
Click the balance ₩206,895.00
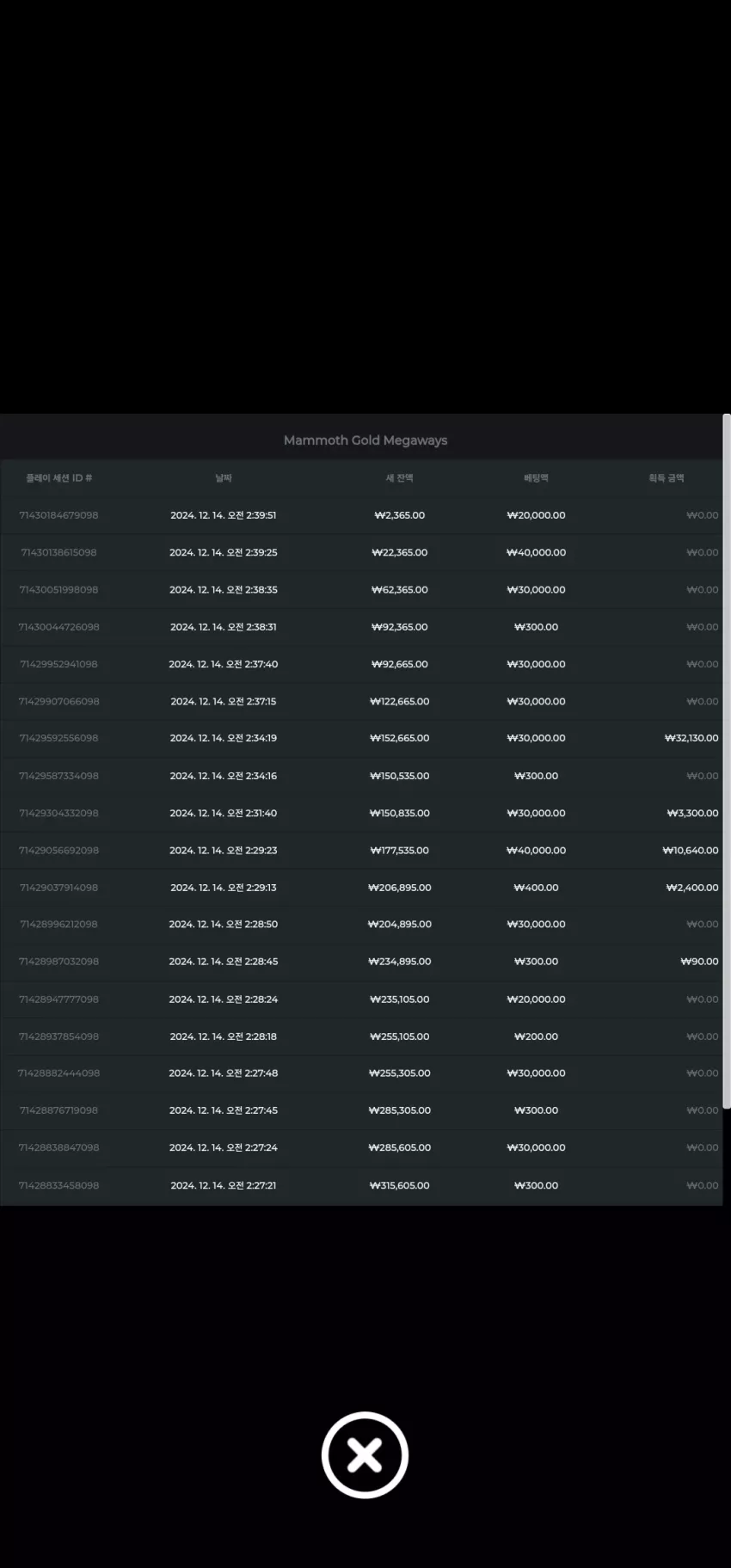(400, 888)
